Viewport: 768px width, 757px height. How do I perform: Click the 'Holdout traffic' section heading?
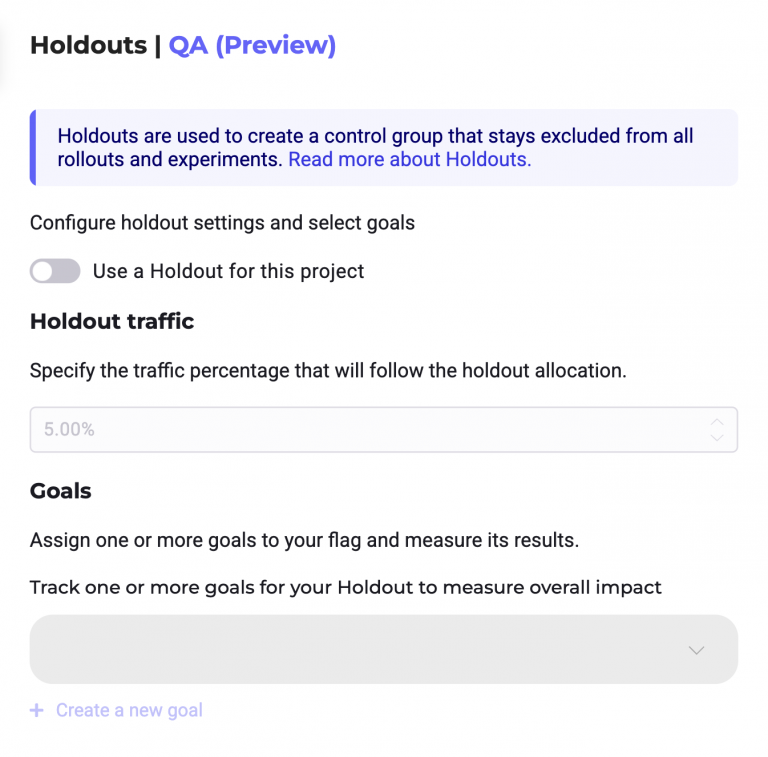112,321
